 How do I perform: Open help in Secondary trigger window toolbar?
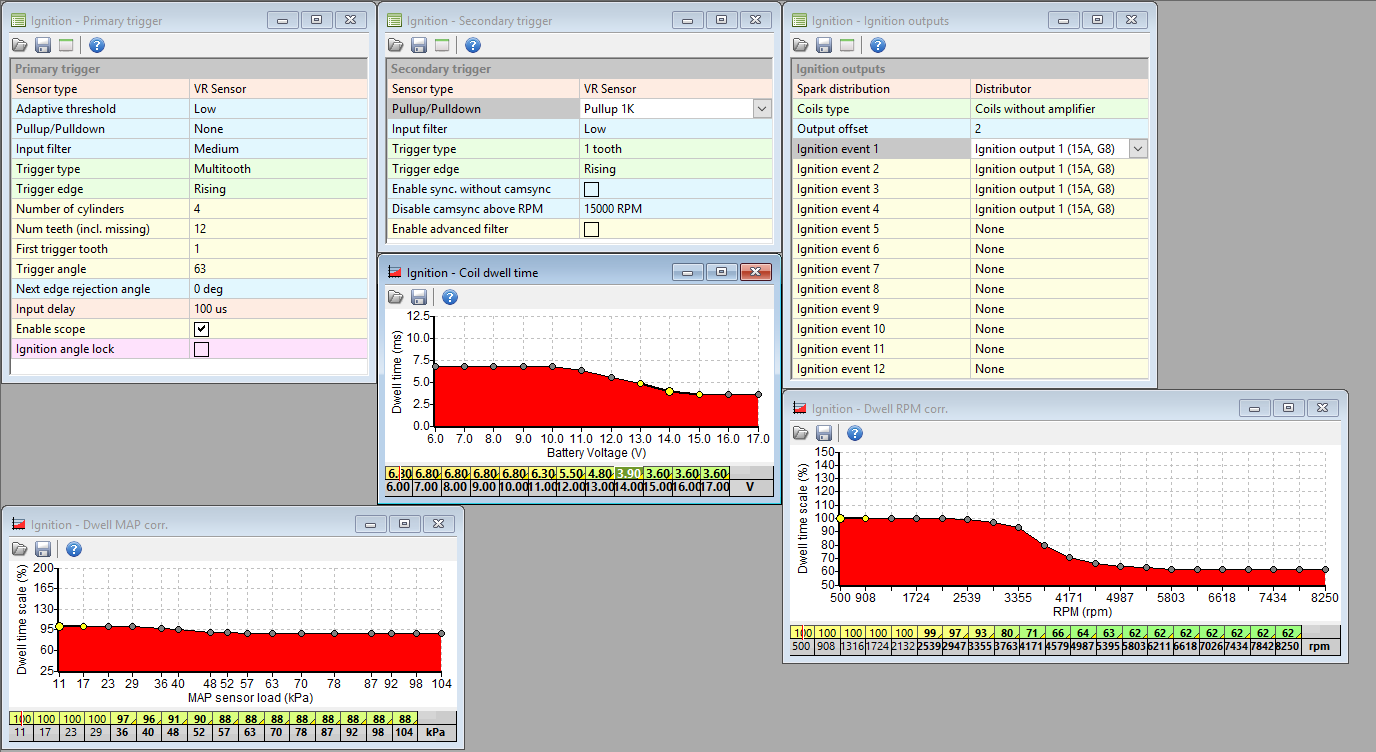tap(473, 45)
